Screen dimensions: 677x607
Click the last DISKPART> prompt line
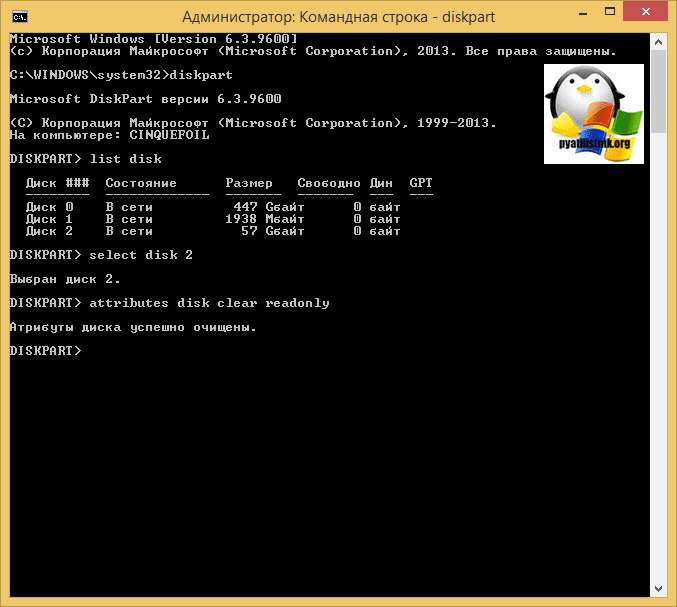click(45, 351)
